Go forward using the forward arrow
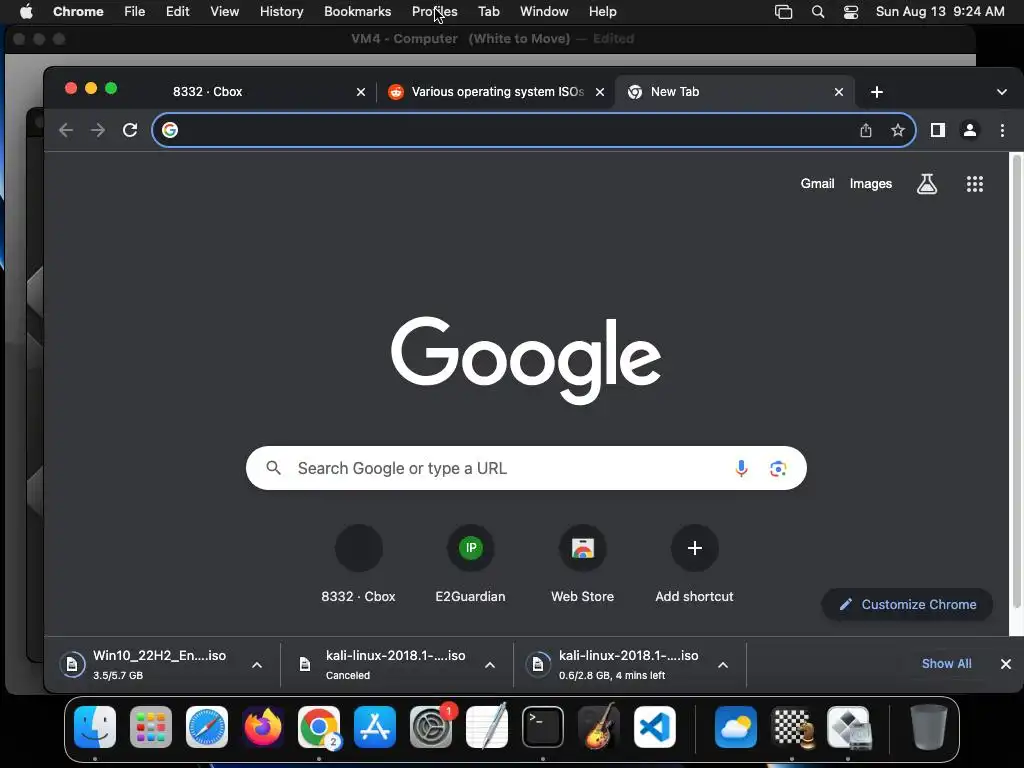This screenshot has height=768, width=1024. point(98,130)
